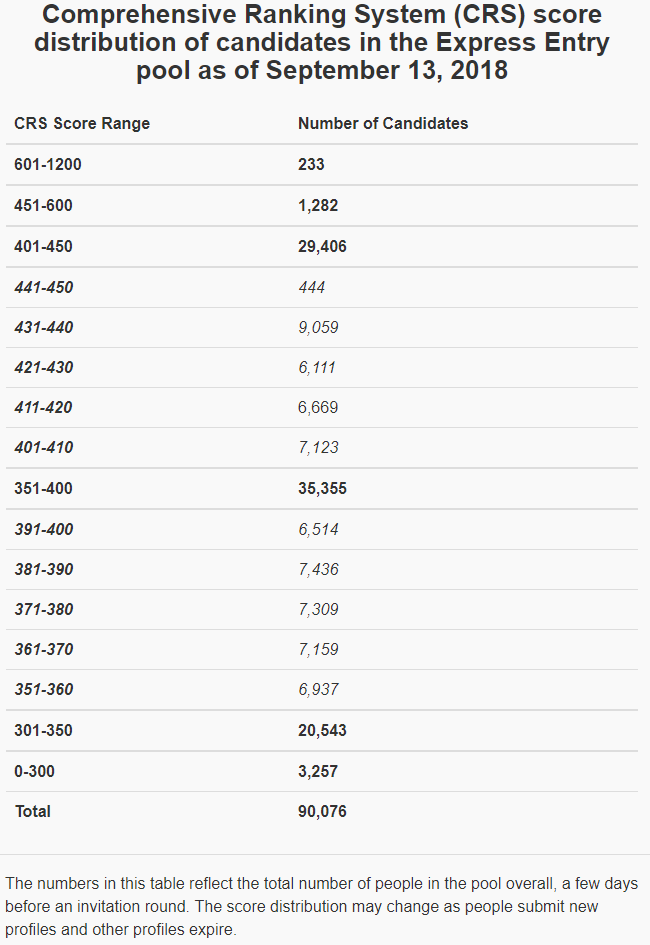Click the 'CRS Score Range' column header
The image size is (650, 945).
coord(82,123)
